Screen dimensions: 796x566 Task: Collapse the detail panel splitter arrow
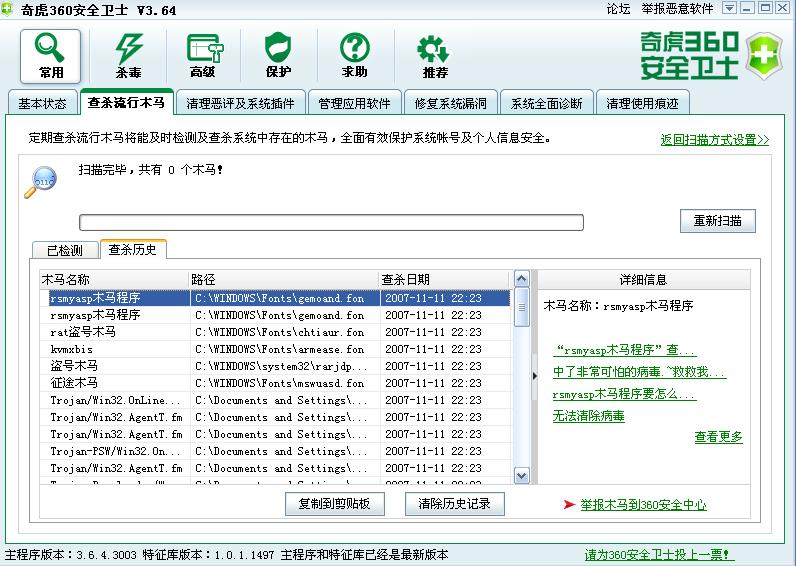[x=535, y=376]
